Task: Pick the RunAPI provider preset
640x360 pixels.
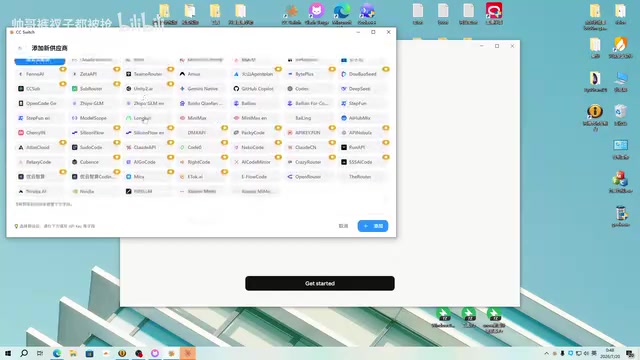Action: click(x=363, y=147)
